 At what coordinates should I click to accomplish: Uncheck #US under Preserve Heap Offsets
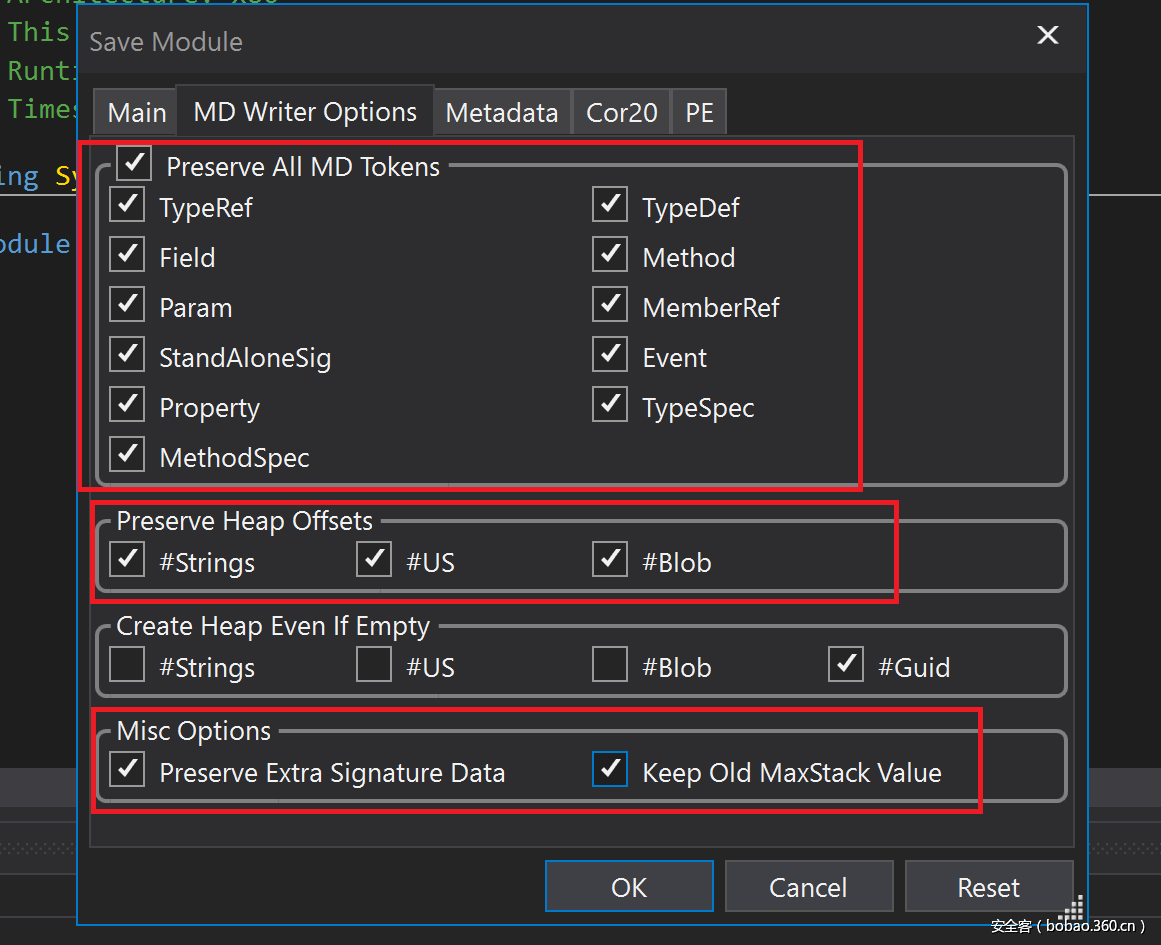pyautogui.click(x=374, y=560)
